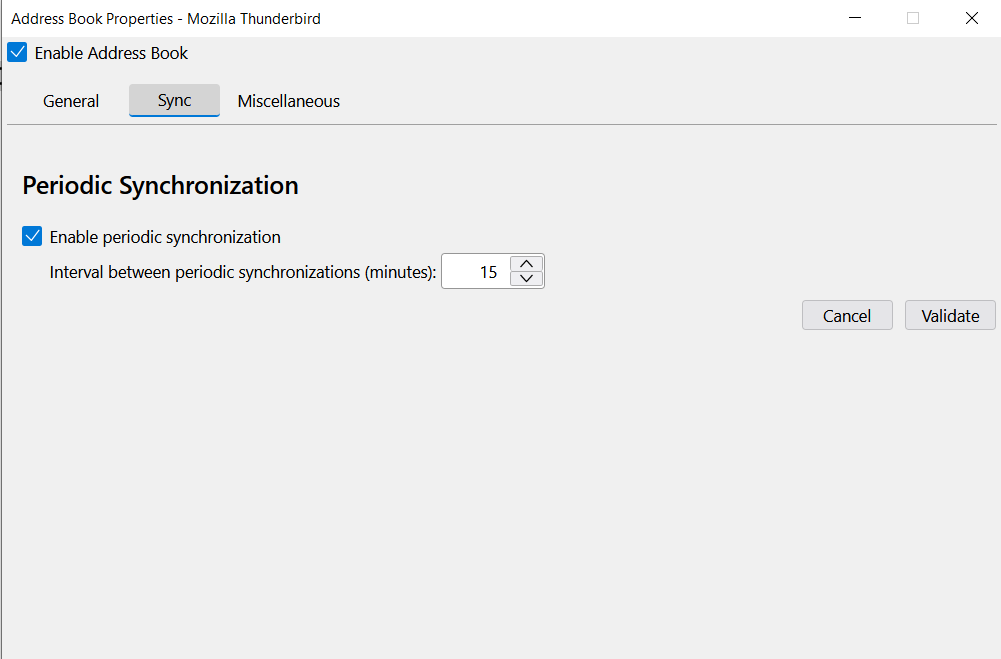Decrease sync interval with down arrow
The height and width of the screenshot is (659, 1001).
526,278
